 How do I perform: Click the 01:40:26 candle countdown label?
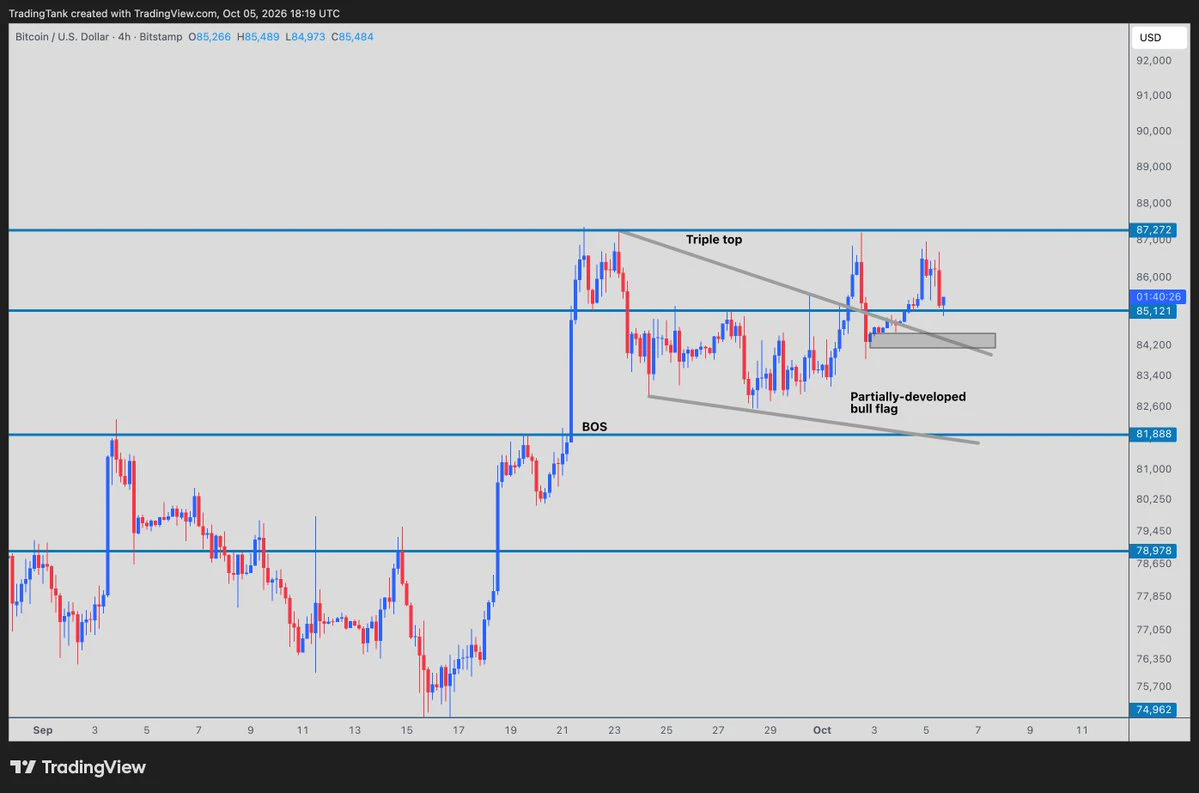[1158, 297]
